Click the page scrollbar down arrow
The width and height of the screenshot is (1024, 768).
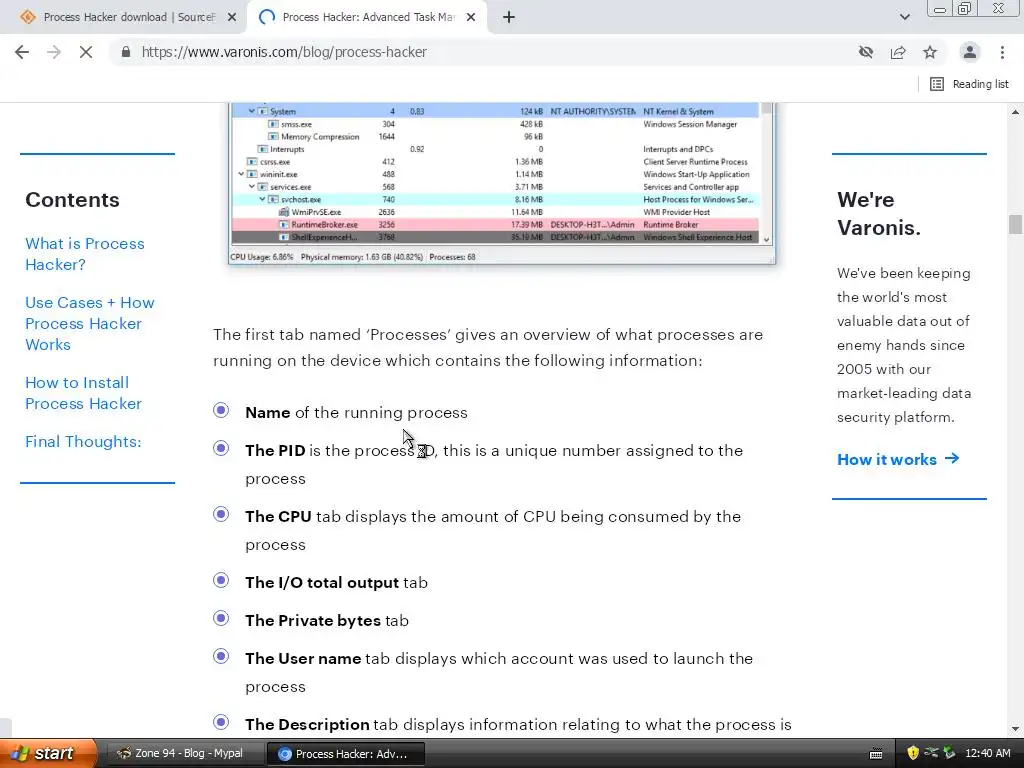pos(1015,729)
